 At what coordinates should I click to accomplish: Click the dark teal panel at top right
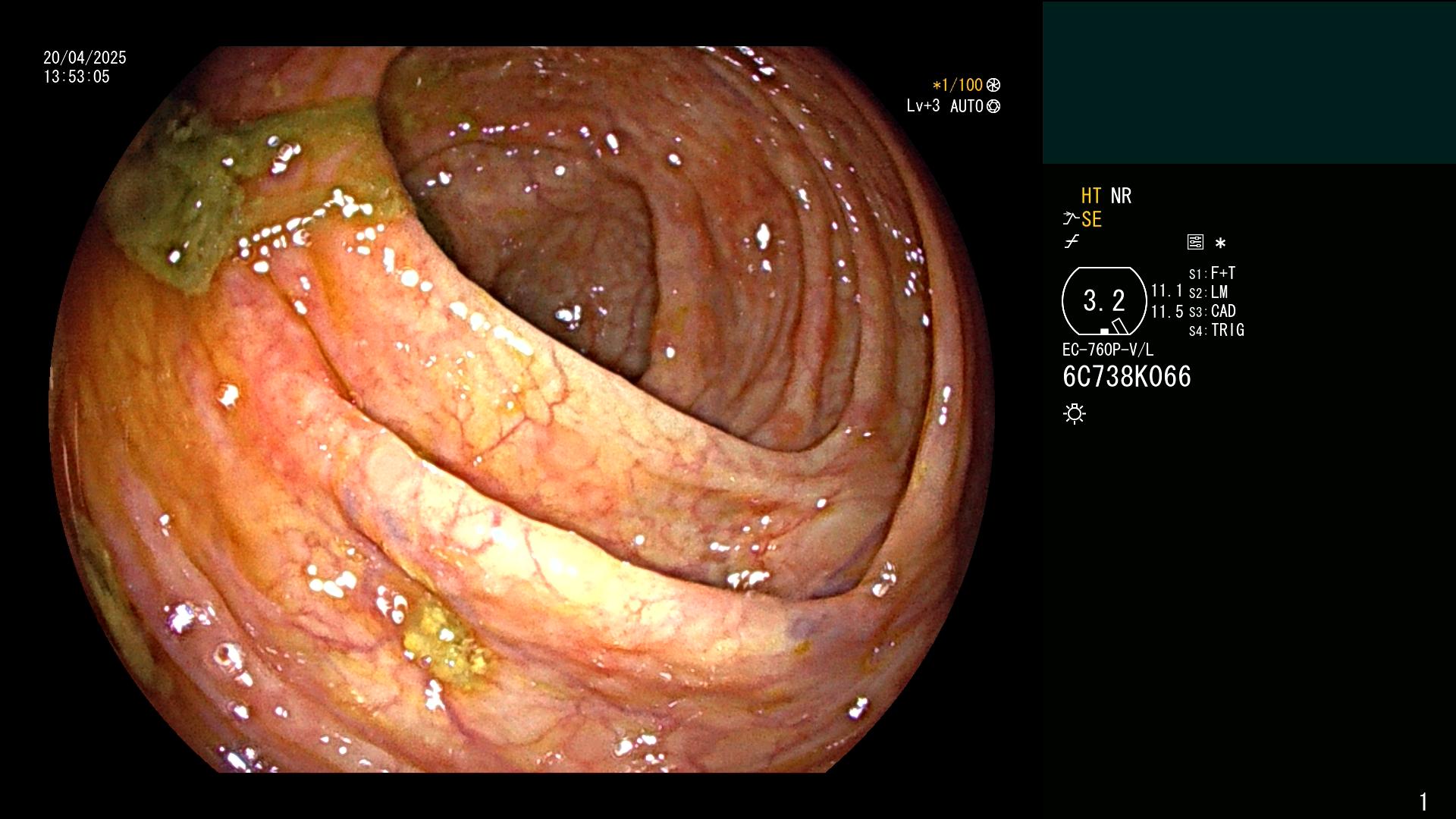(1249, 83)
